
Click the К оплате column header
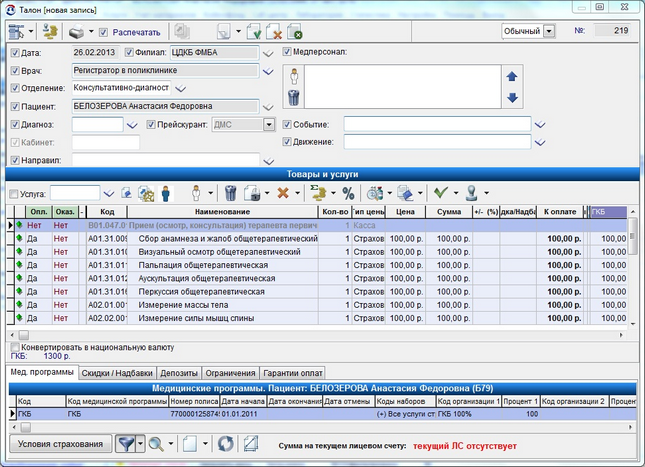559,212
